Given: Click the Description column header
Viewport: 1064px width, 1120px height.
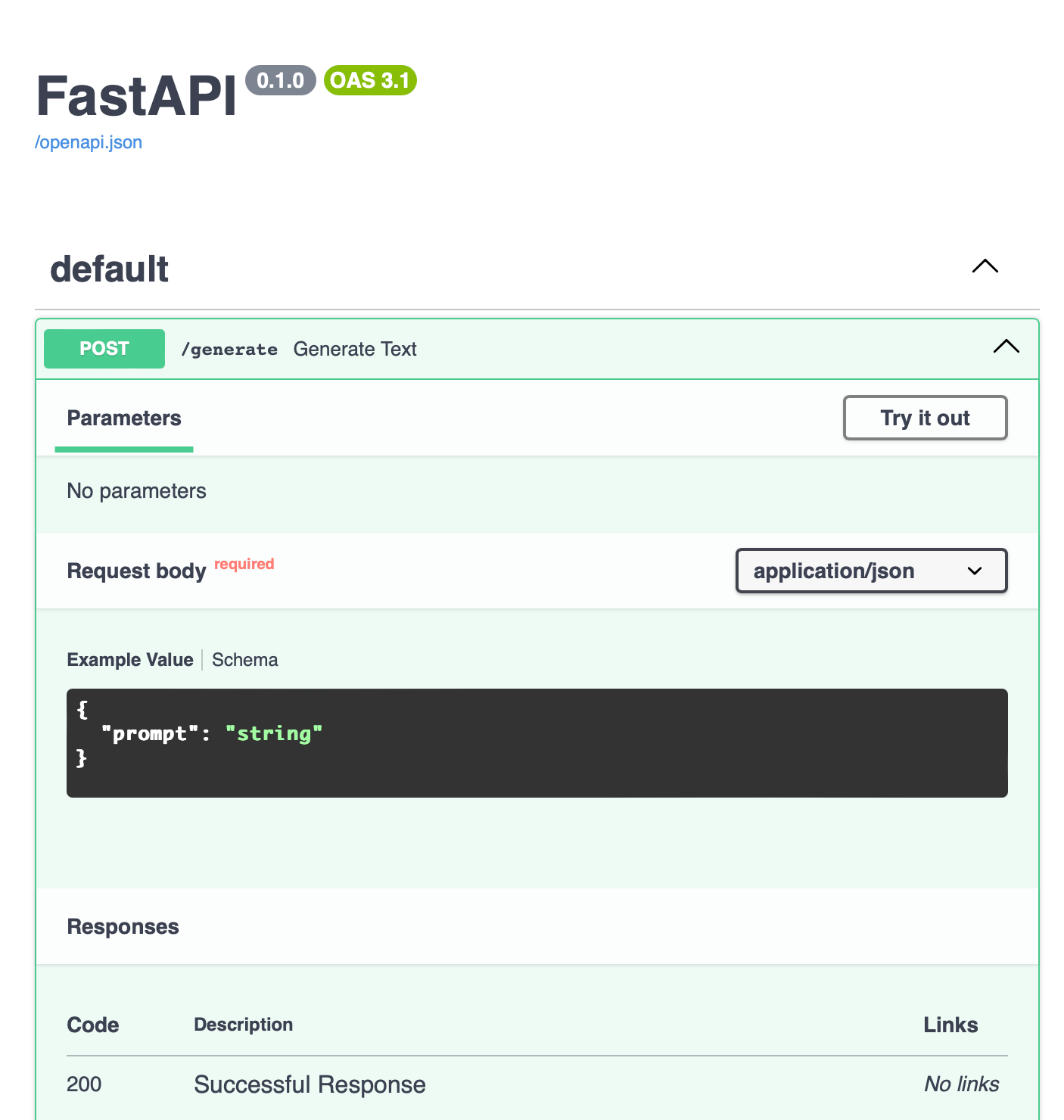Looking at the screenshot, I should [x=244, y=1025].
